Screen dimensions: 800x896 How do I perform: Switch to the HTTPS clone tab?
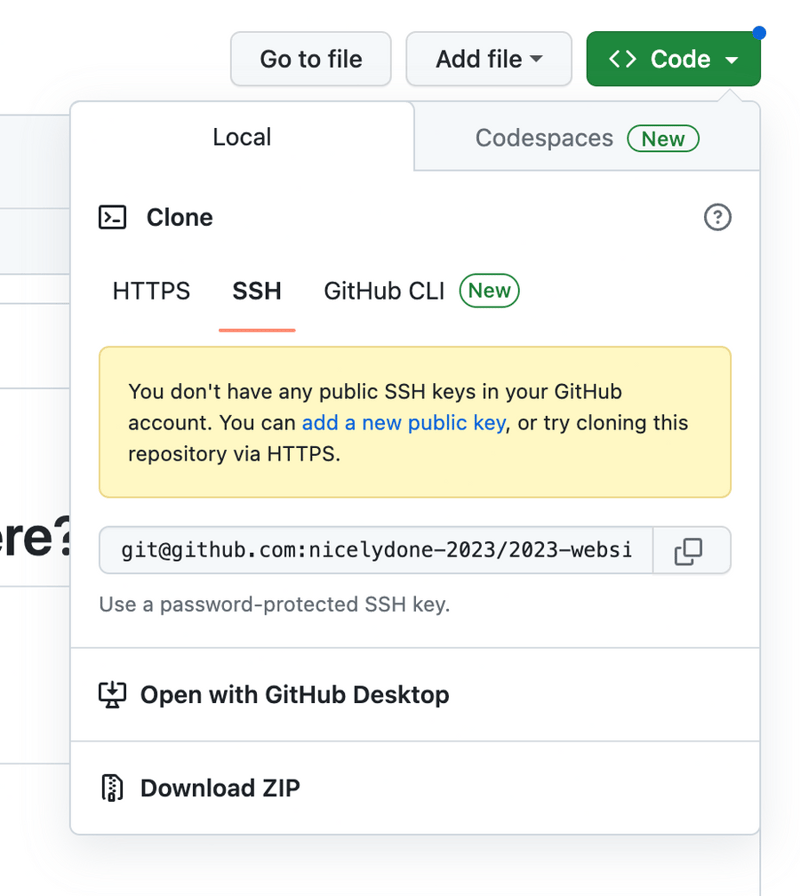(150, 291)
